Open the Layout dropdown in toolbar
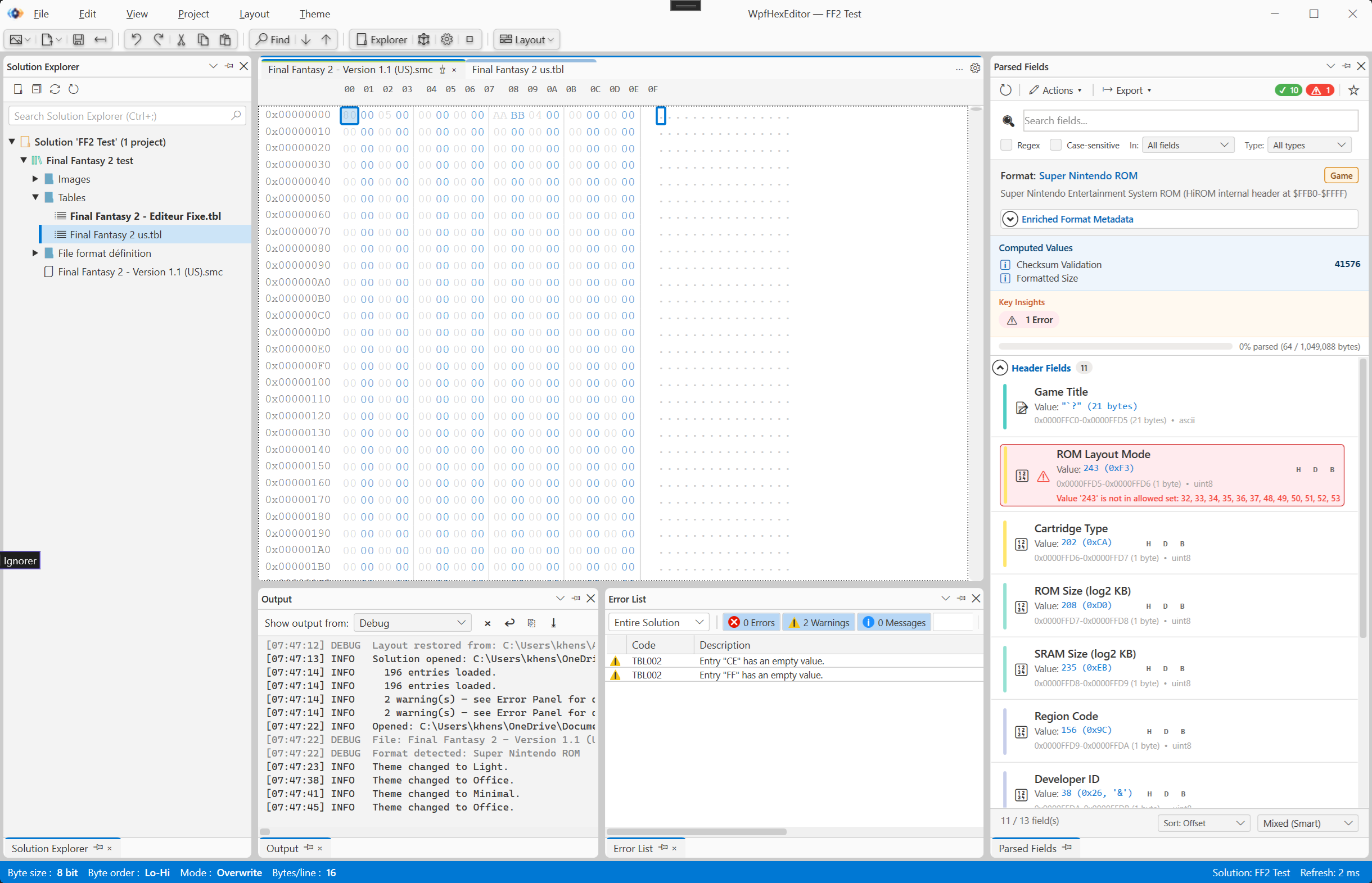Viewport: 1372px width, 883px height. (526, 39)
